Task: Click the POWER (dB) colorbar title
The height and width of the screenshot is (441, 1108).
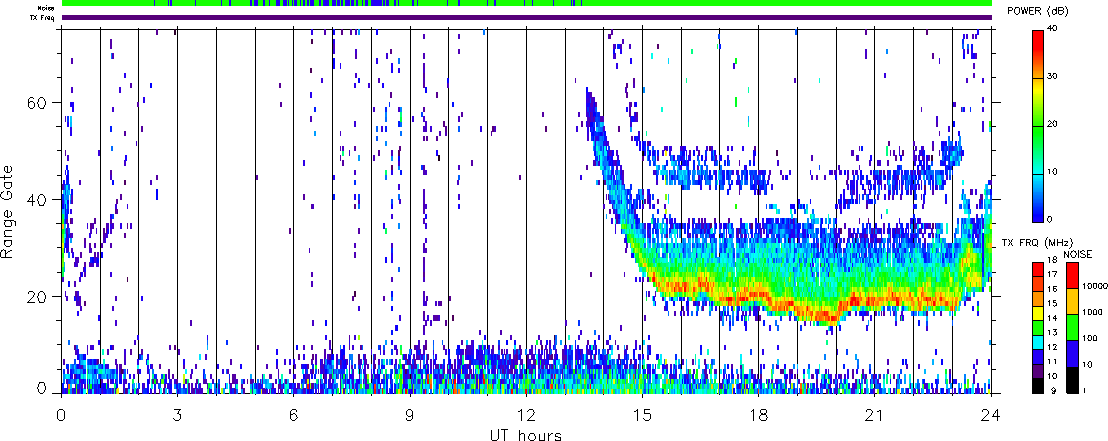Action: point(1037,12)
